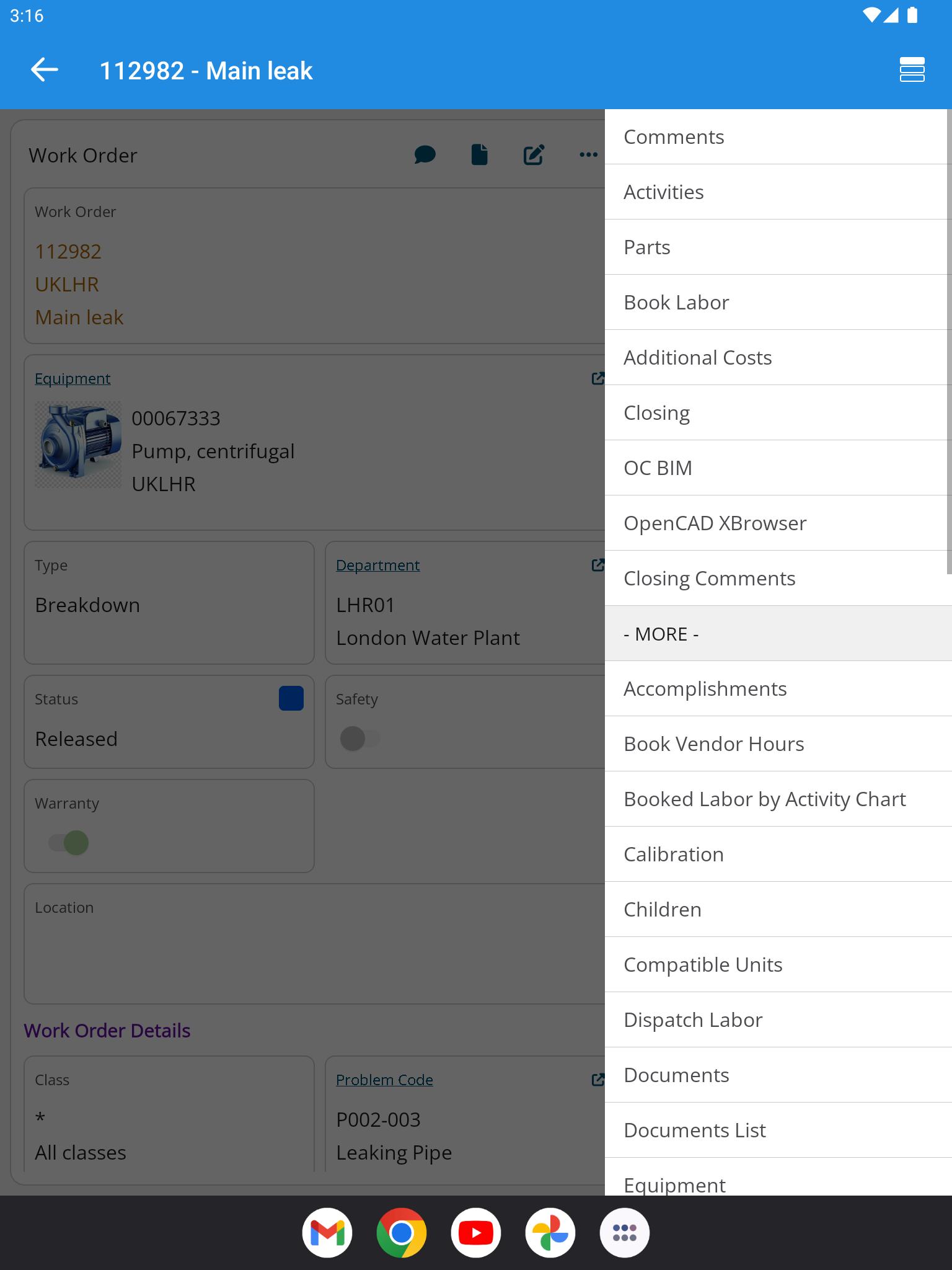Follow the Equipment link
This screenshot has height=1270, width=952.
(73, 378)
